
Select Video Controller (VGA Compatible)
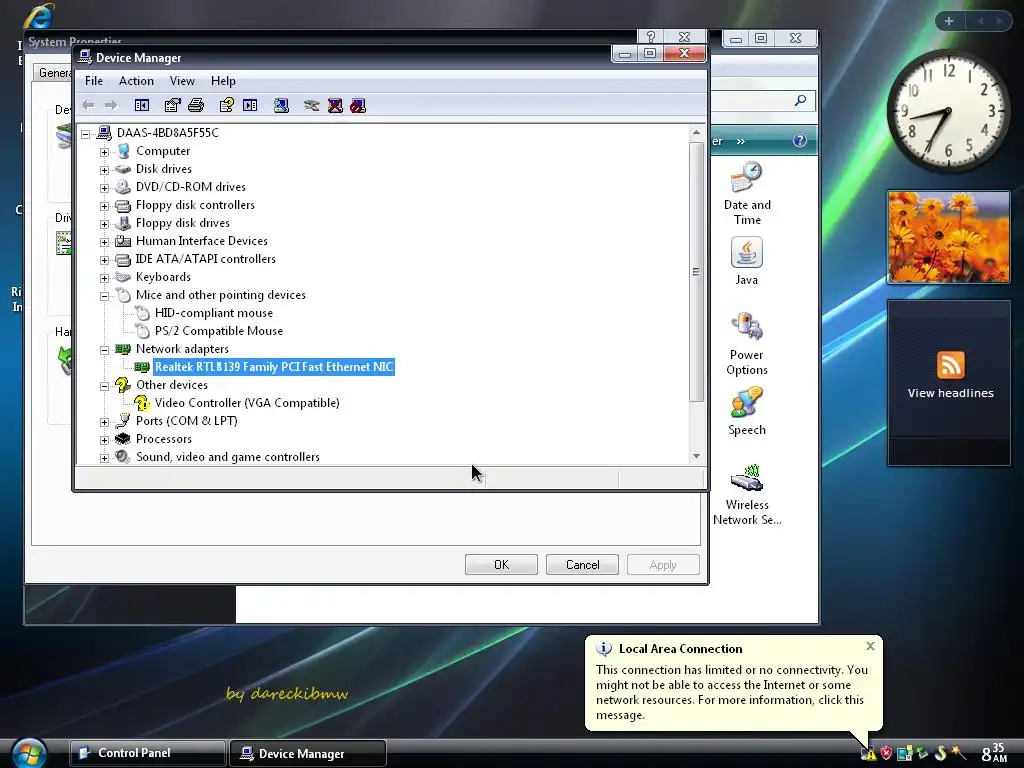pyautogui.click(x=247, y=403)
